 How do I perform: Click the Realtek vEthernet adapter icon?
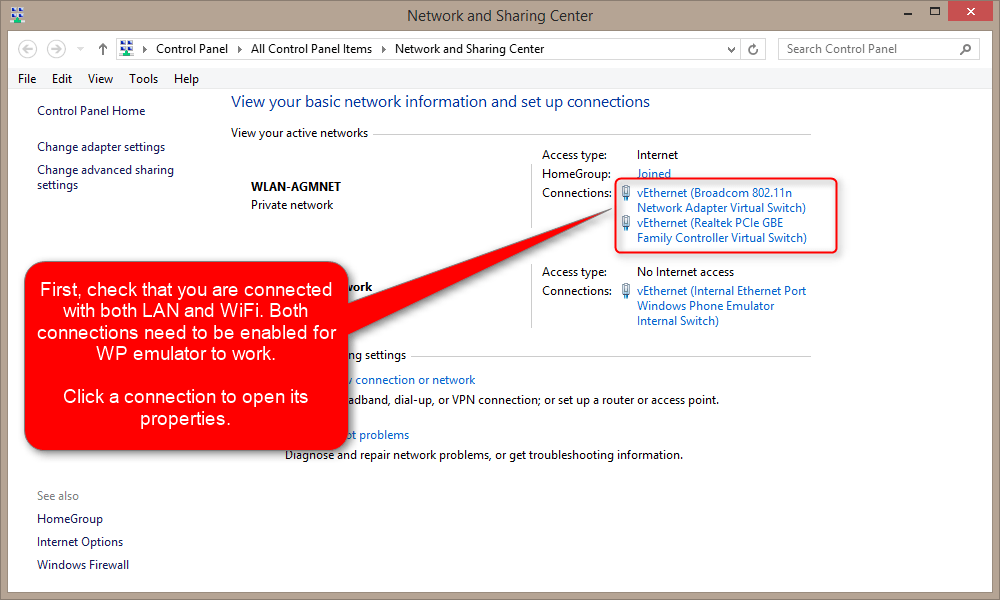pyautogui.click(x=626, y=223)
